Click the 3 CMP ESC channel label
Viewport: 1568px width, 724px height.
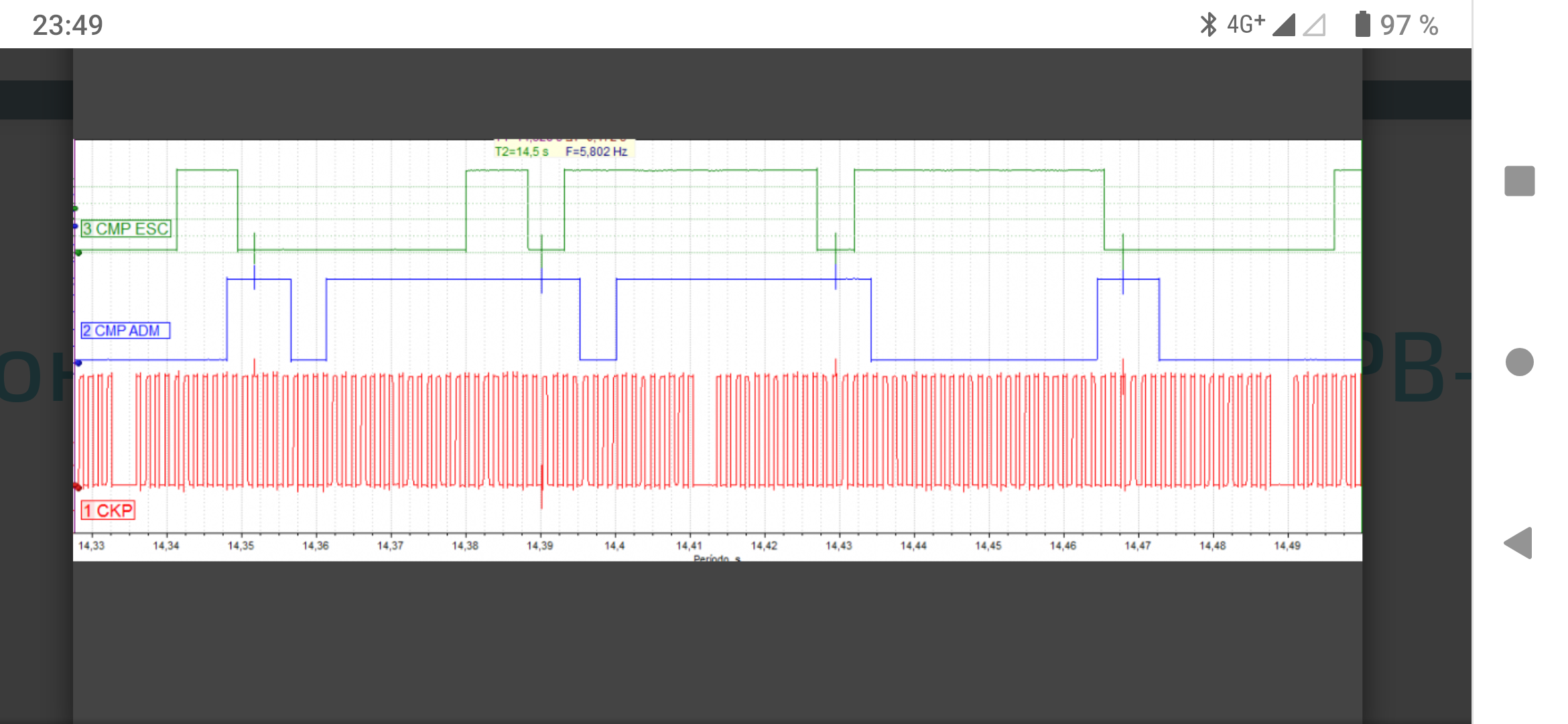(126, 229)
